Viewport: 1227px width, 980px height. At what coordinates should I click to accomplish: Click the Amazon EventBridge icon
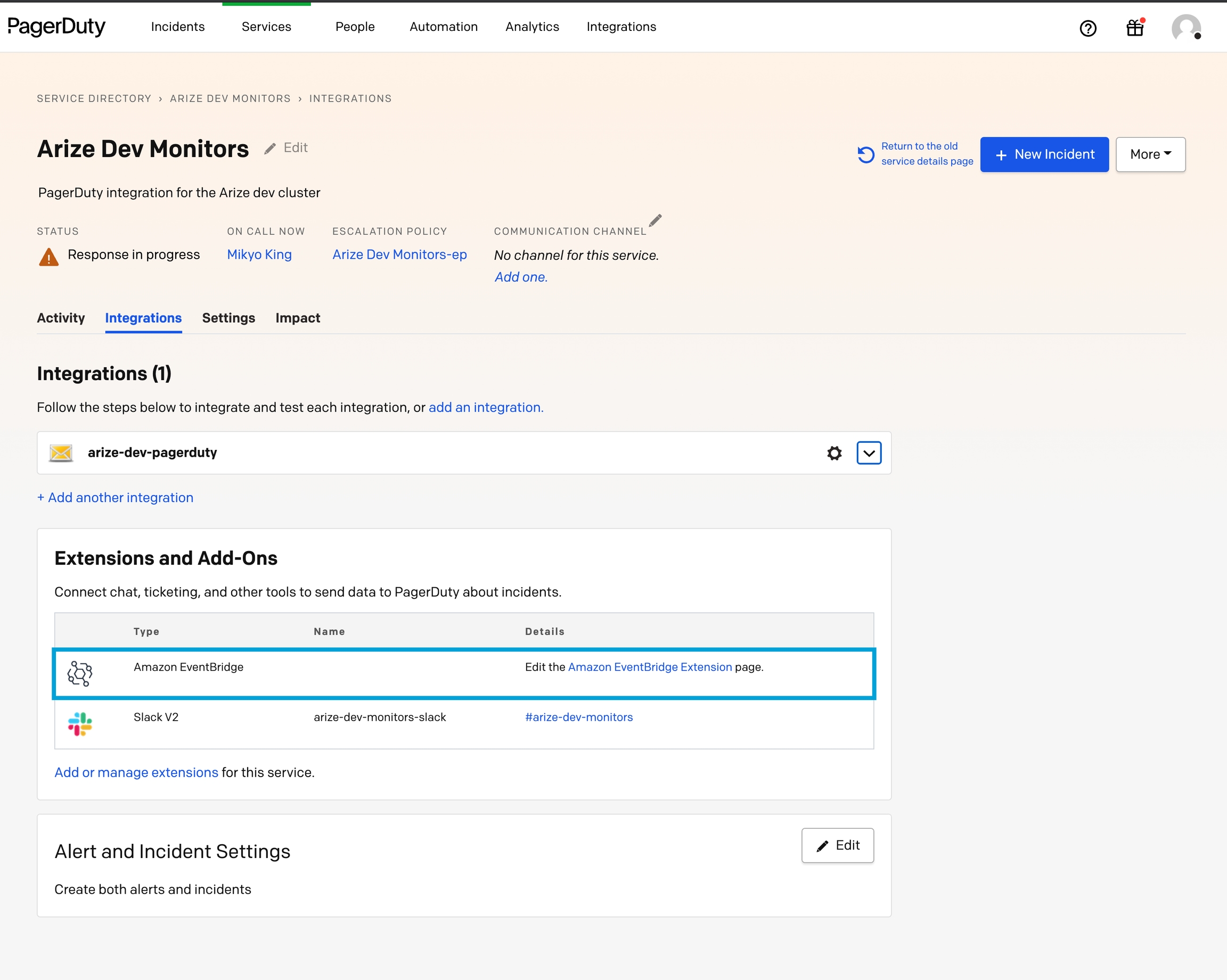(80, 673)
